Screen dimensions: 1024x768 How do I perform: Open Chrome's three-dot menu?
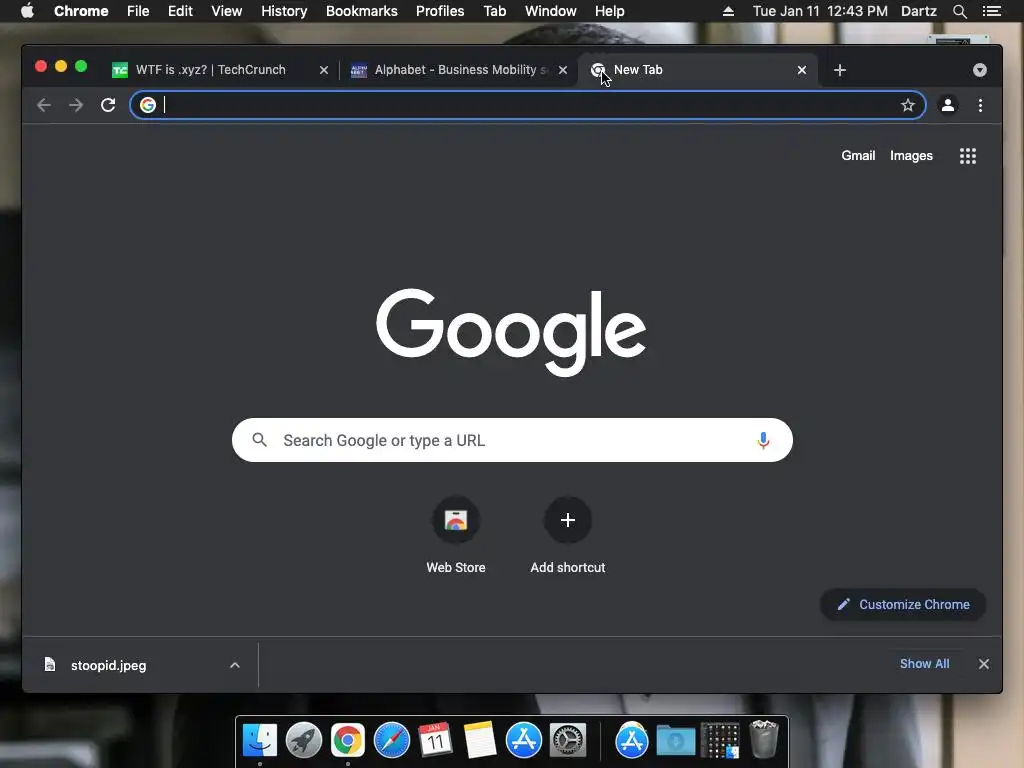click(x=980, y=105)
